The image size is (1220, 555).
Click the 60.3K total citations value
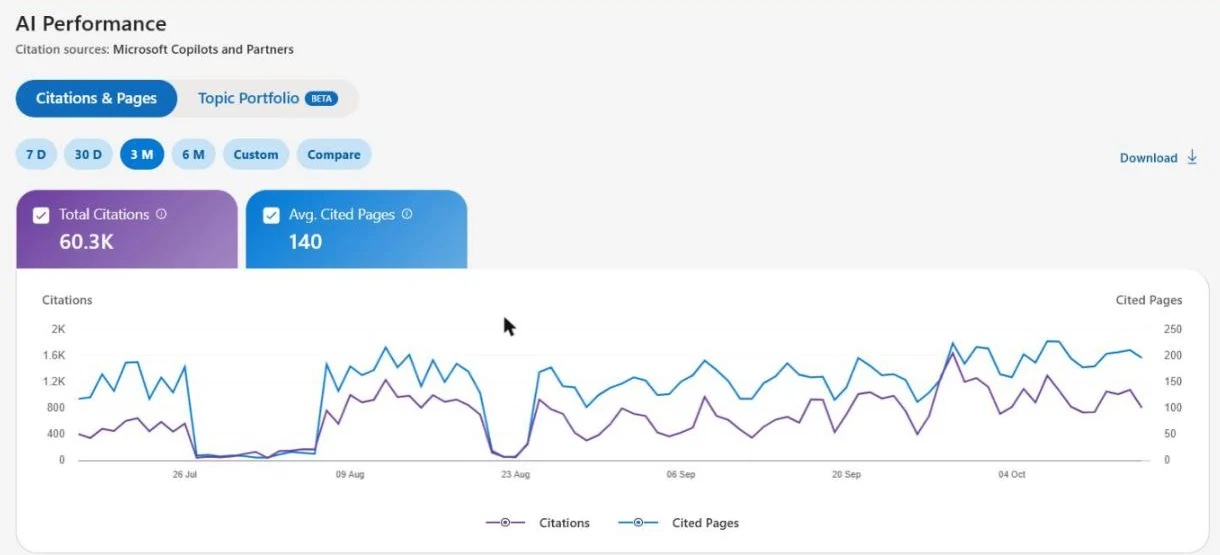[x=84, y=241]
